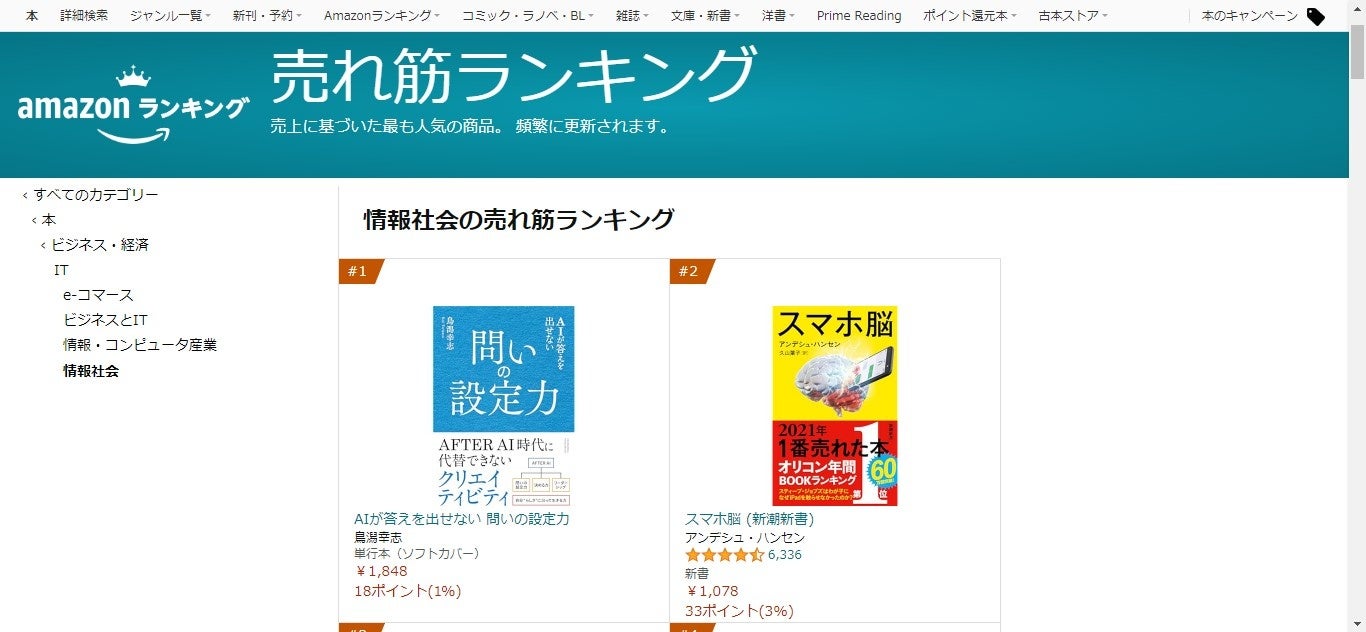Open the コミック・ラノベ・BL dropdown
Viewport: 1366px width, 632px height.
pos(528,16)
